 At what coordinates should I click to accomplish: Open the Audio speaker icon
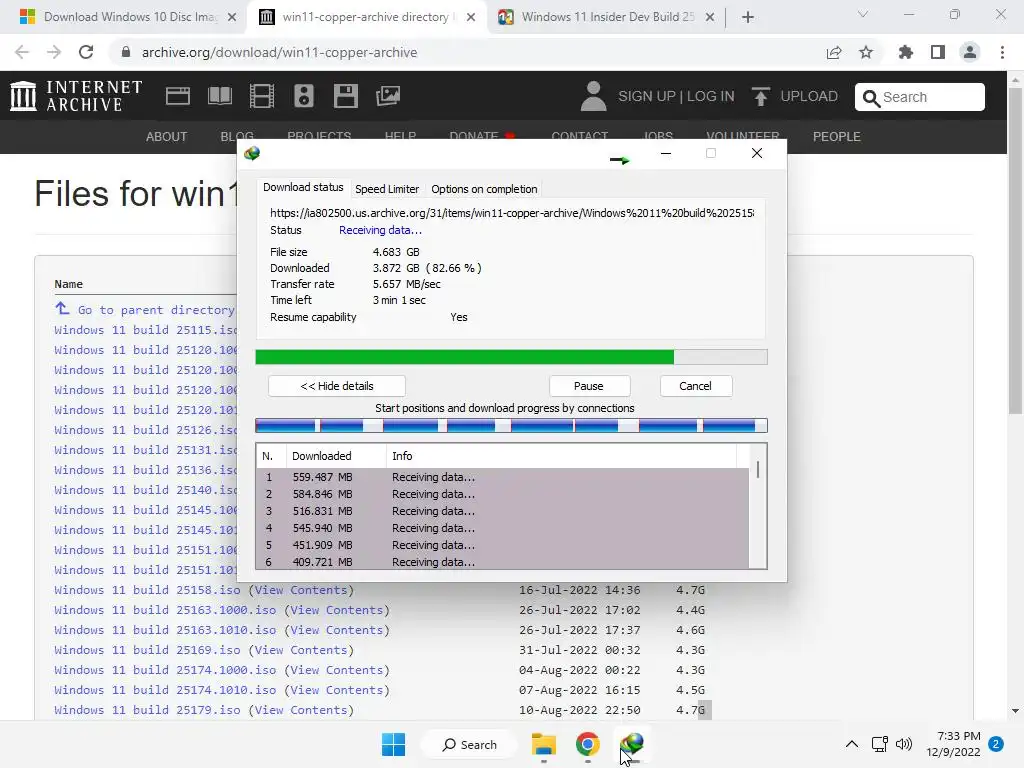[304, 96]
